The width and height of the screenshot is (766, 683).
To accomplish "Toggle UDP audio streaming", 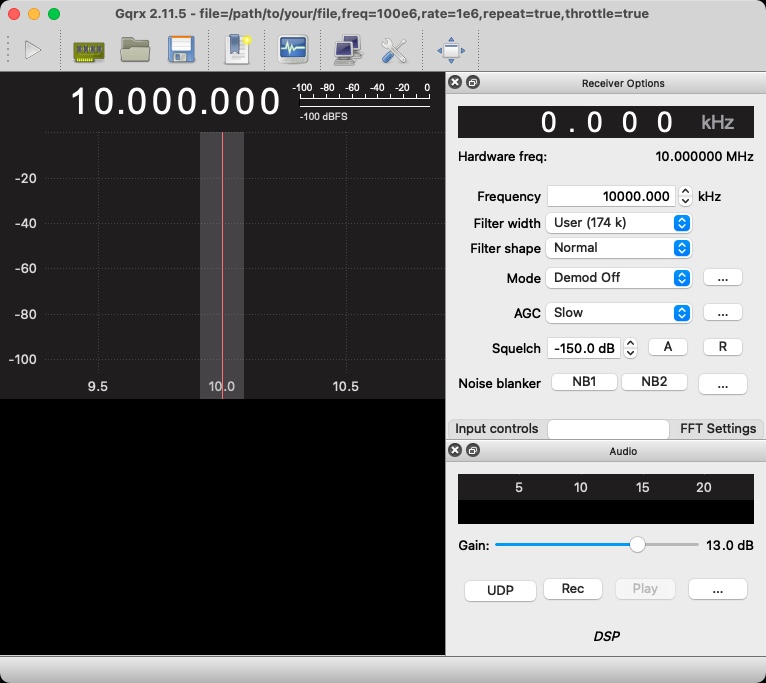I will (500, 590).
